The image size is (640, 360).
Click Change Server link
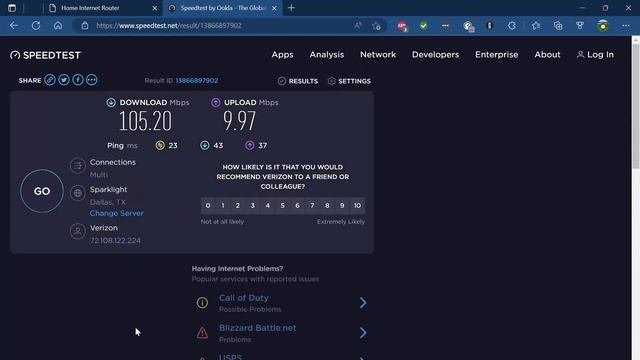coord(117,213)
